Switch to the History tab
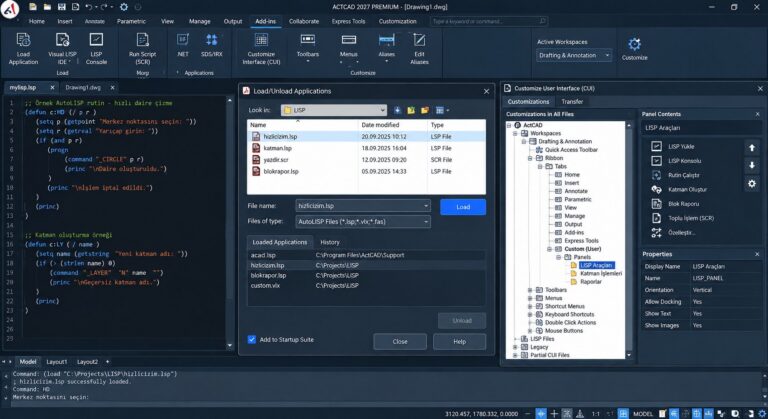Image resolution: width=768 pixels, height=419 pixels. tap(330, 242)
